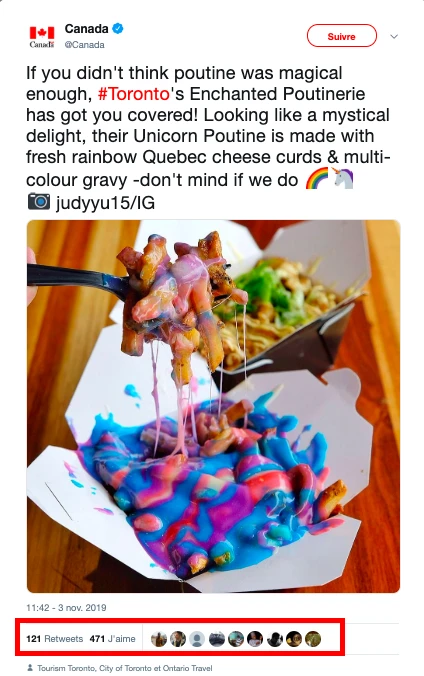The height and width of the screenshot is (676, 424).
Task: Open the first liker avatar after J'aime
Action: pyautogui.click(x=159, y=638)
